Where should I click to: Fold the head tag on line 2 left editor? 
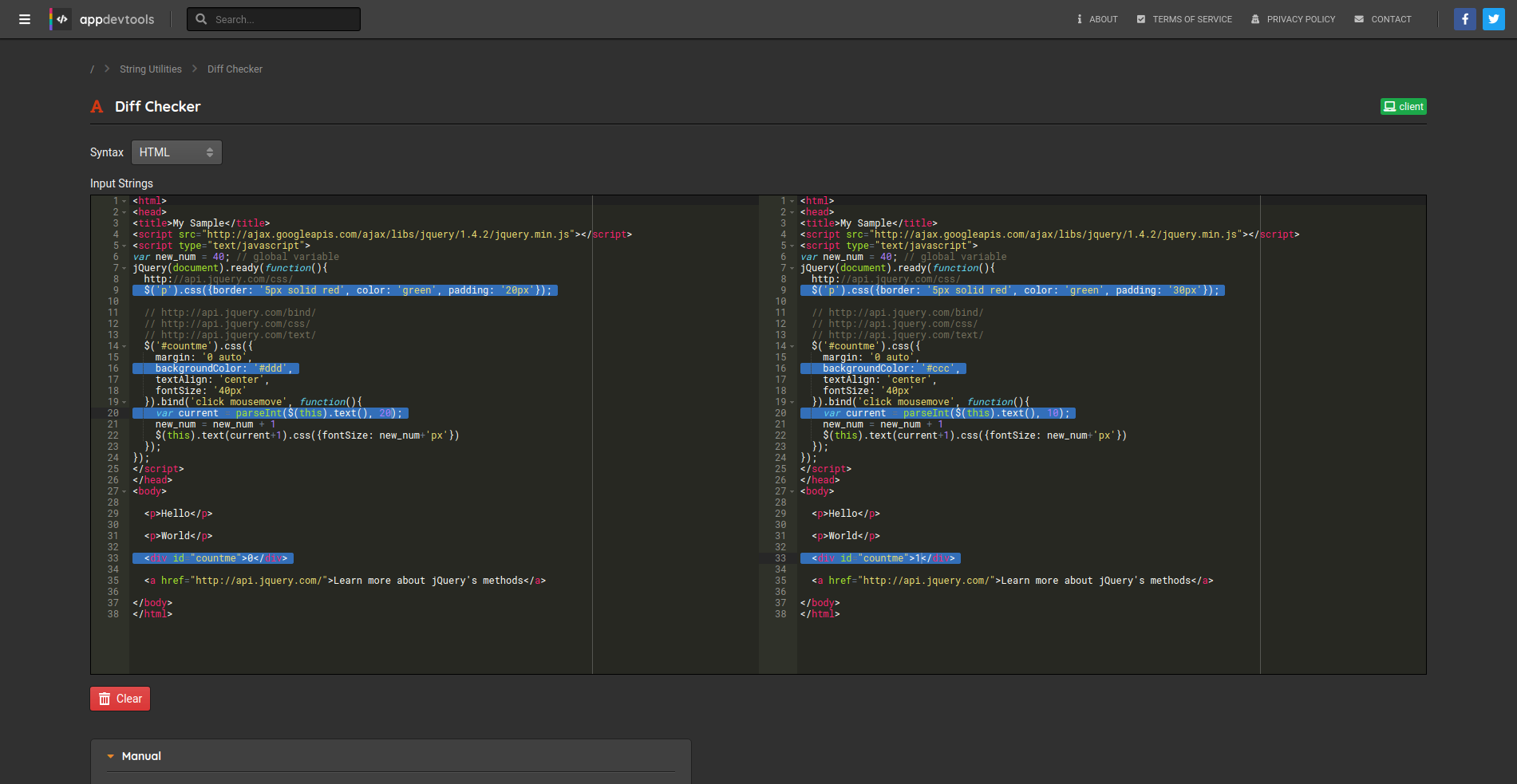(124, 213)
